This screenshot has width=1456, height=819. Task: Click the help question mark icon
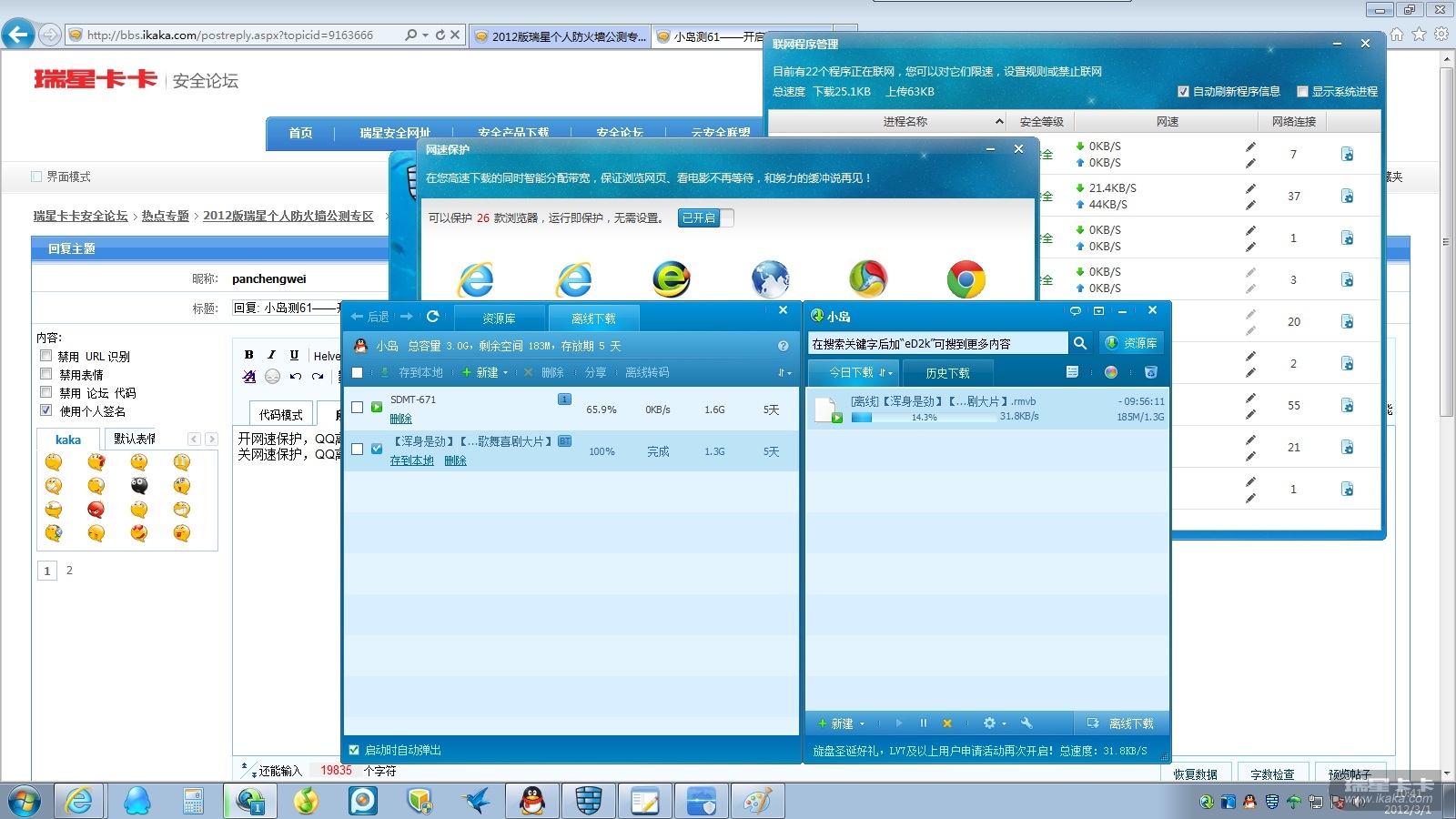pyautogui.click(x=783, y=346)
